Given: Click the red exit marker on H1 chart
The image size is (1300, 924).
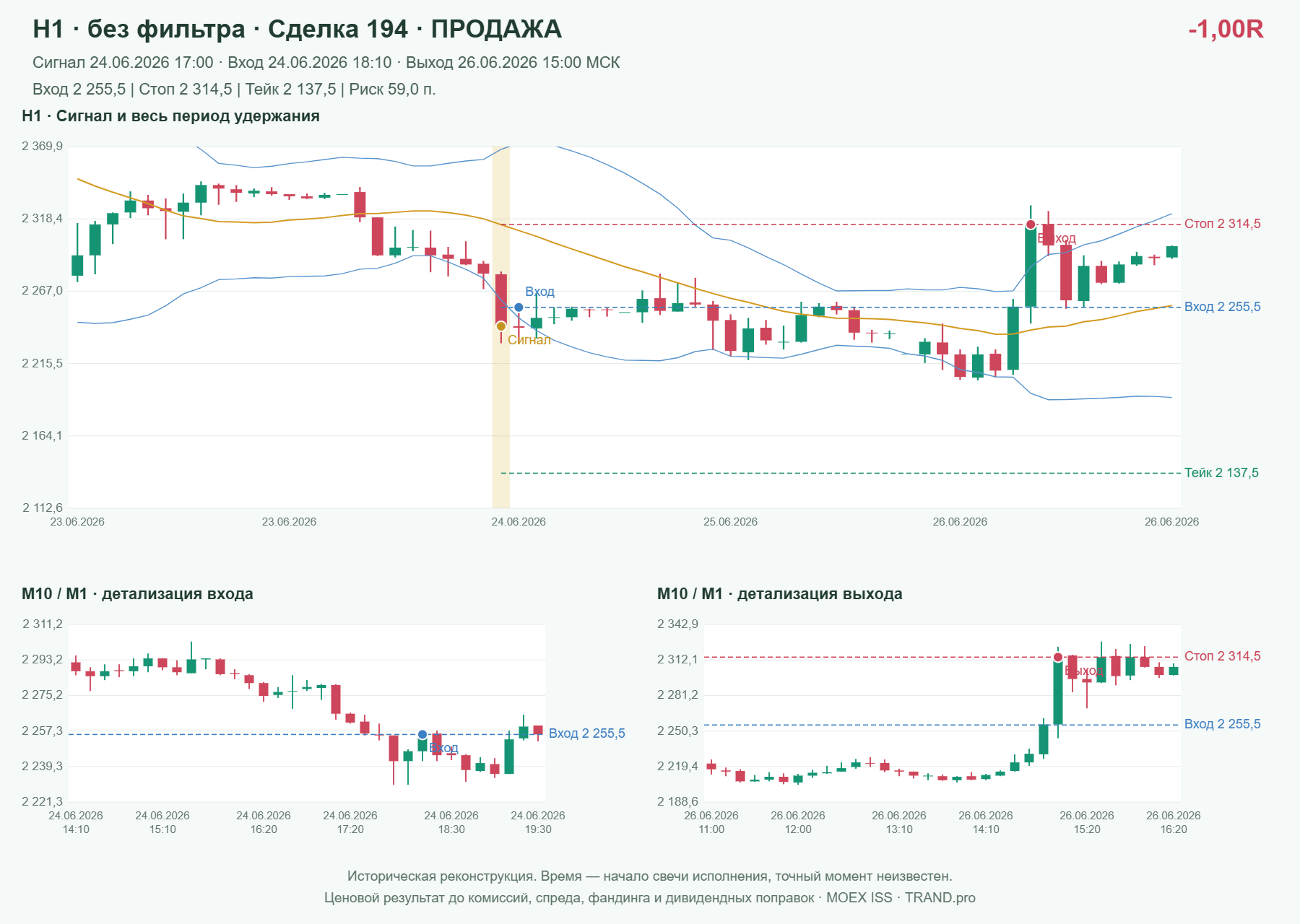Looking at the screenshot, I should [x=1031, y=225].
